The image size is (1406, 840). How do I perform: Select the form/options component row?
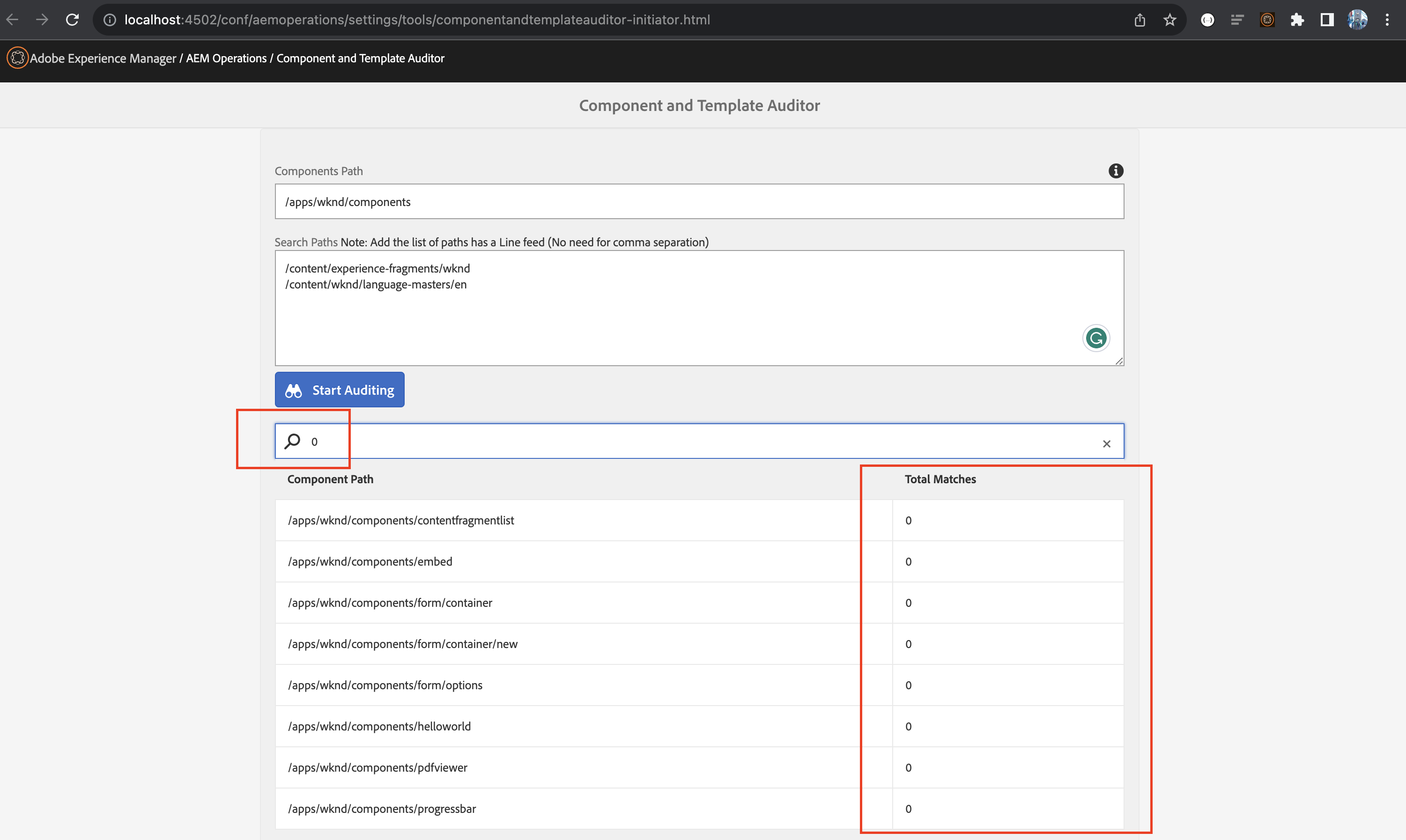(700, 685)
